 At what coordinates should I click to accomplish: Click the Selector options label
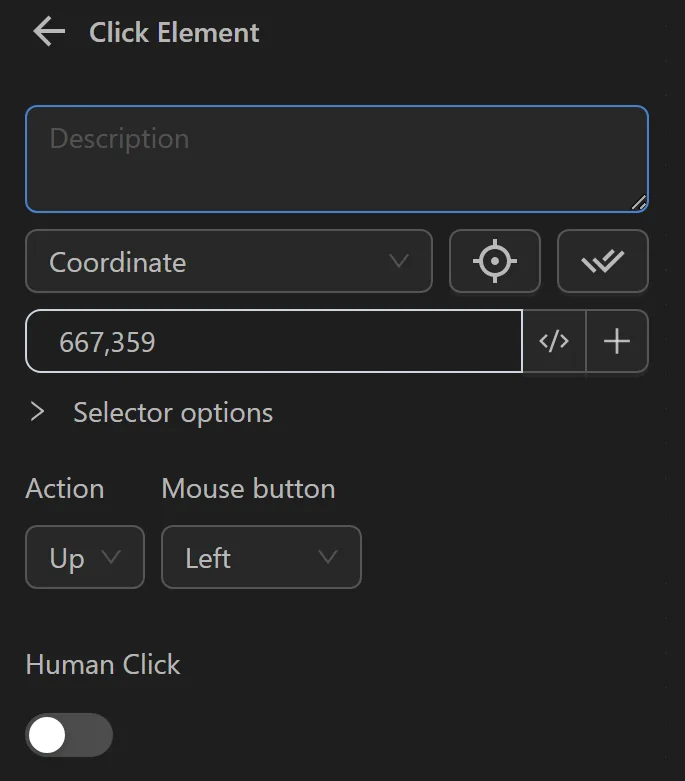tap(173, 413)
